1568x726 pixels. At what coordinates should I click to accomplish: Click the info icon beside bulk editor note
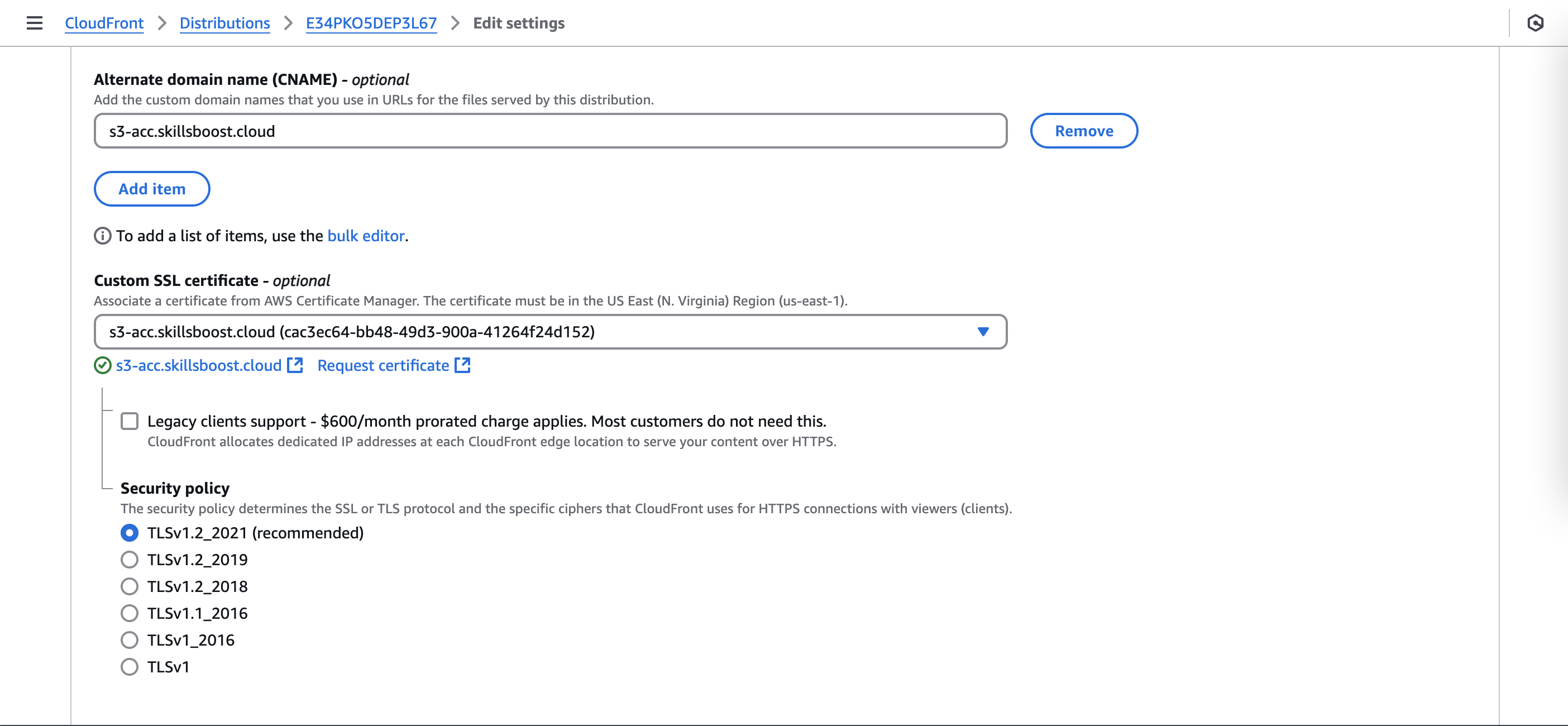click(x=102, y=236)
